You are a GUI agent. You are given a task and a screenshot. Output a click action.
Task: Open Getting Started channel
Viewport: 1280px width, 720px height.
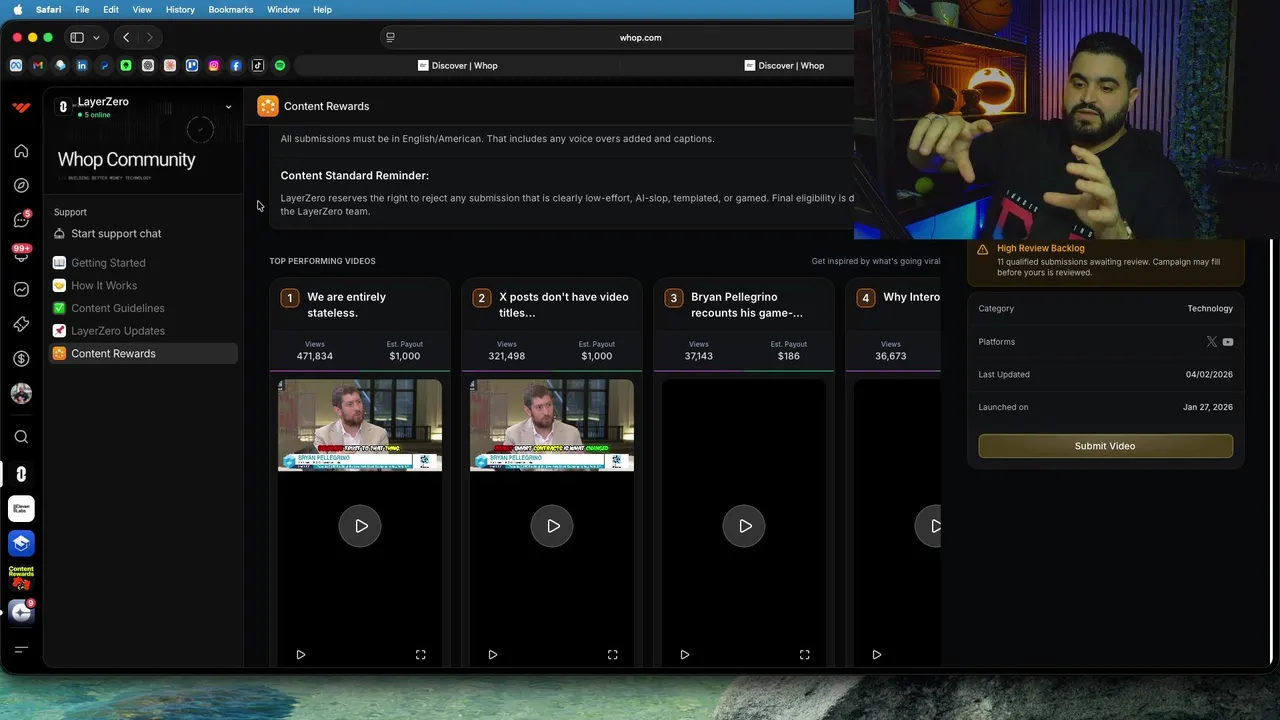(x=145, y=263)
